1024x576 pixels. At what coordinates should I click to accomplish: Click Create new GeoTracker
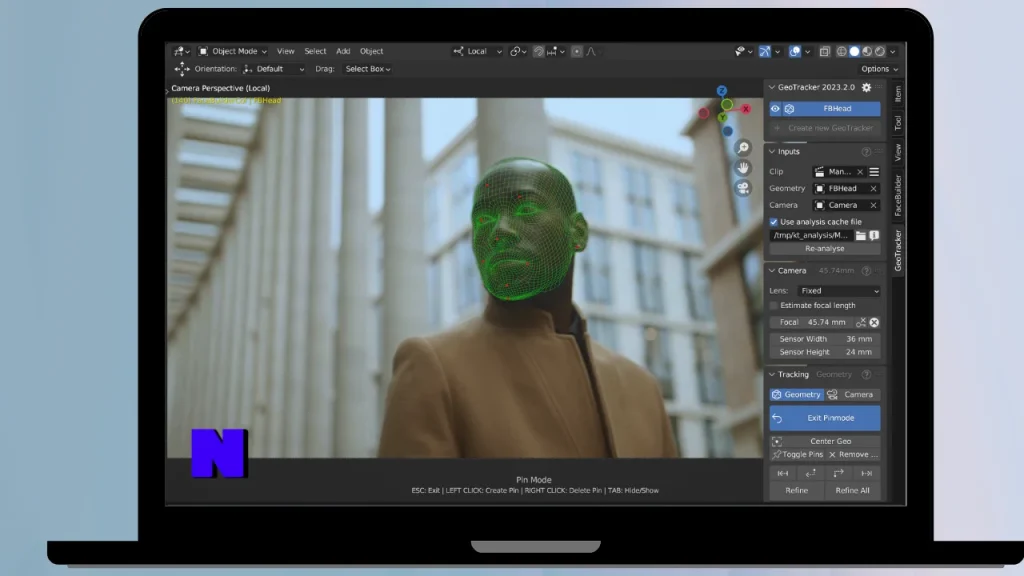coord(825,128)
